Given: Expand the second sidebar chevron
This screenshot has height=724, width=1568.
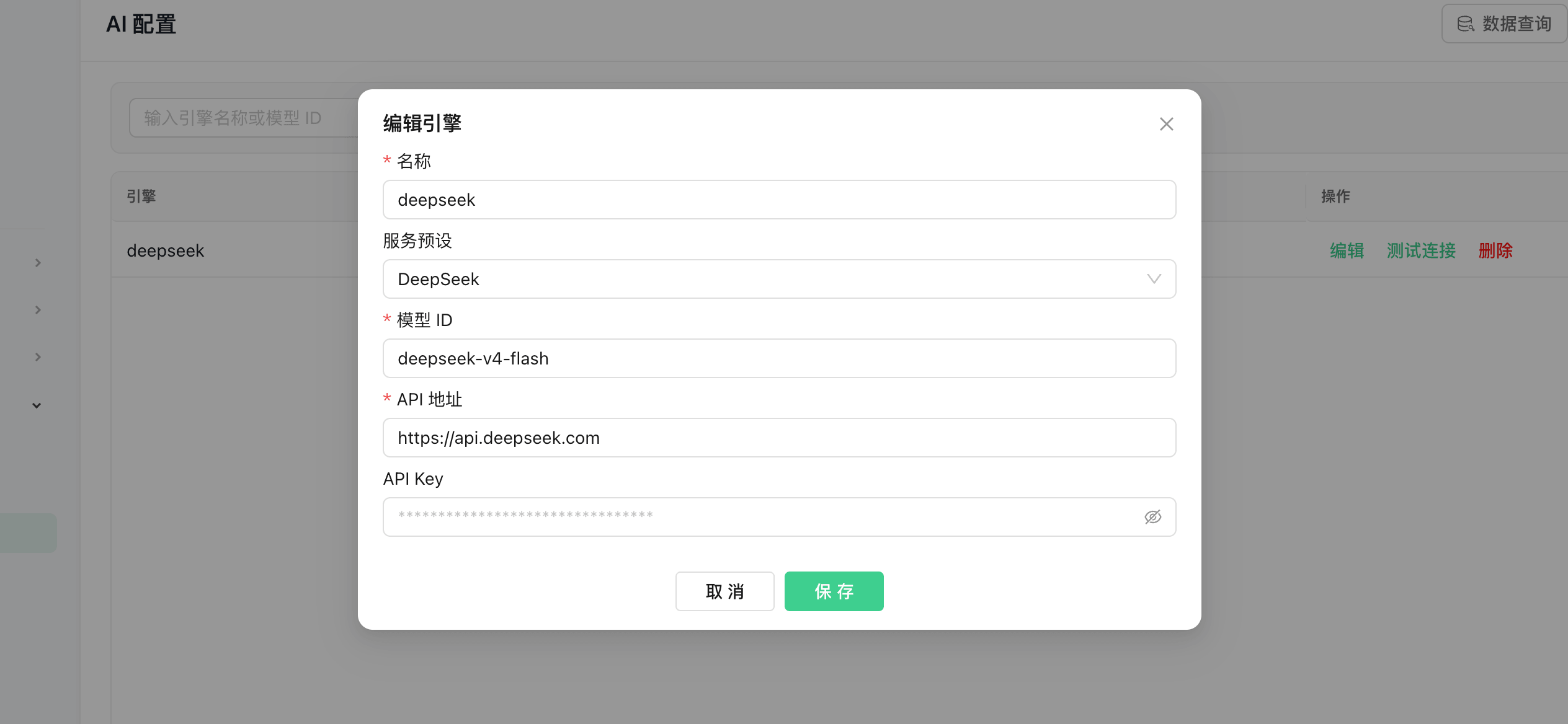Looking at the screenshot, I should tap(38, 310).
